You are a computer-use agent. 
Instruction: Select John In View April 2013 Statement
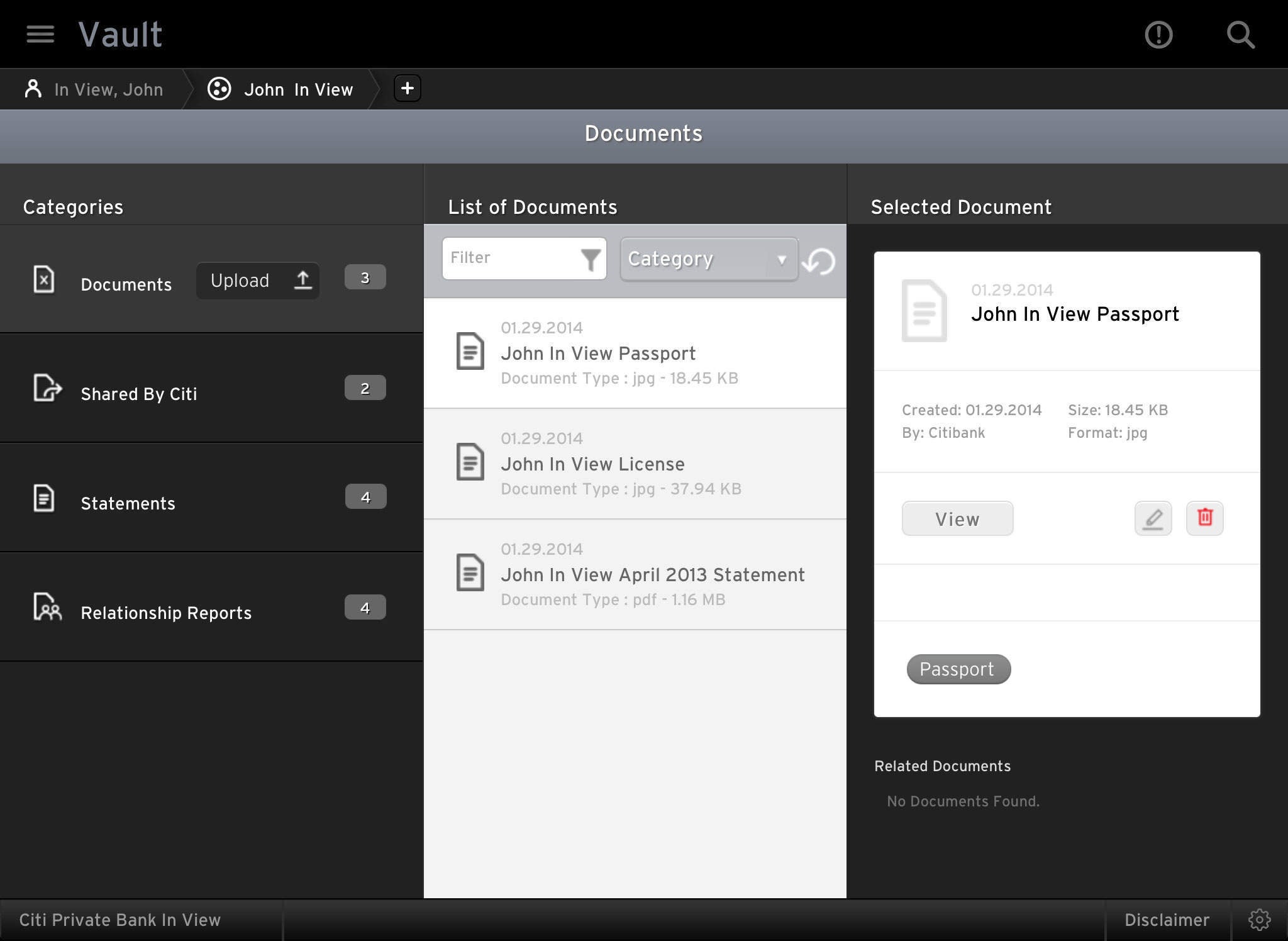(x=635, y=574)
